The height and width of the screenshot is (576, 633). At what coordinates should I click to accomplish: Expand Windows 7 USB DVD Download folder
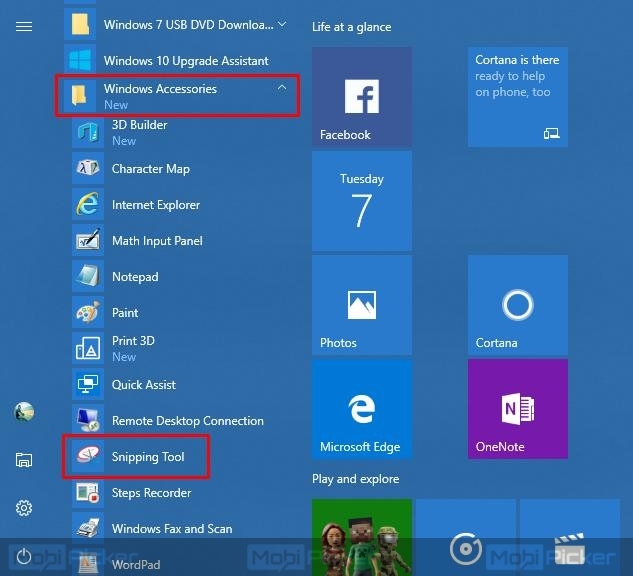(281, 23)
